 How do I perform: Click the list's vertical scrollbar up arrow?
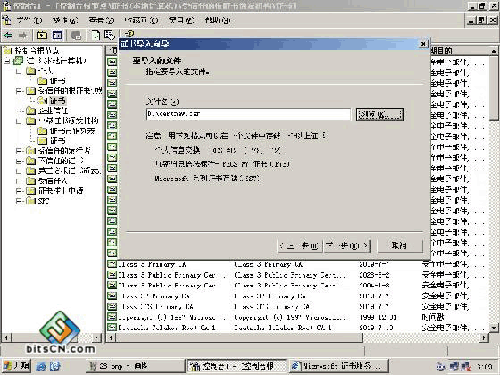click(494, 51)
